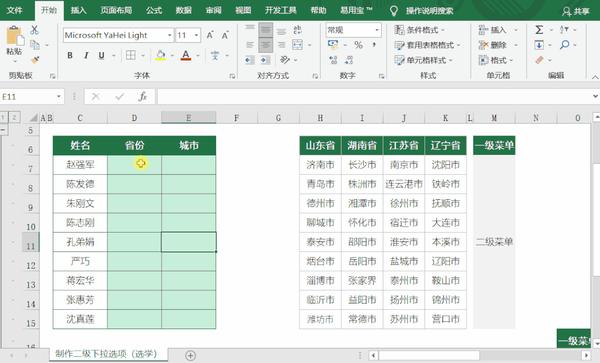The image size is (600, 363).
Task: Click the formula bar input
Action: pyautogui.click(x=375, y=97)
